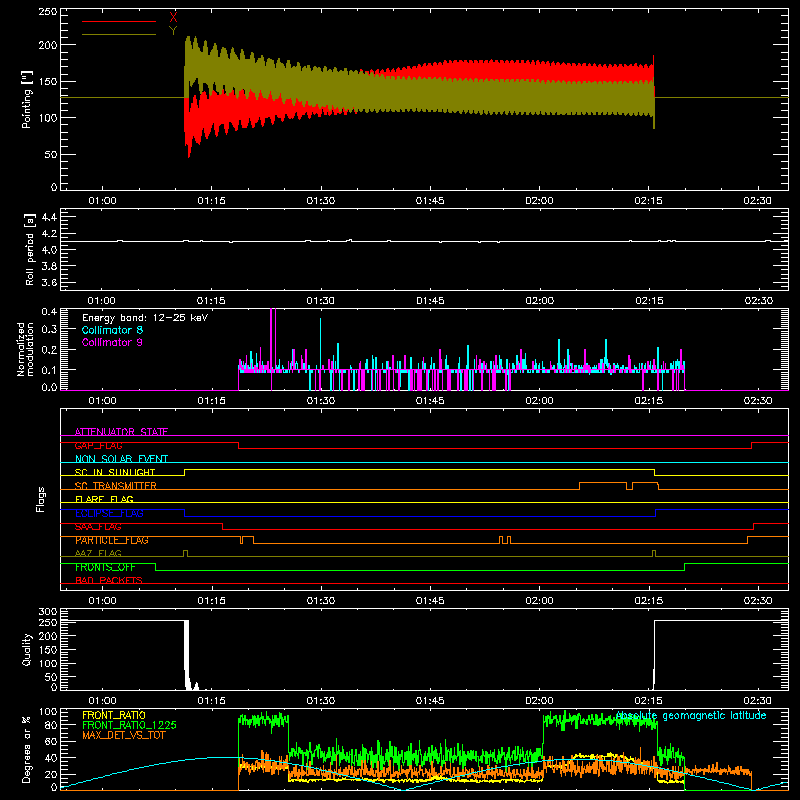Click the 300 value on the Quality axis
Viewport: 800px width, 800px height.
click(x=47, y=612)
